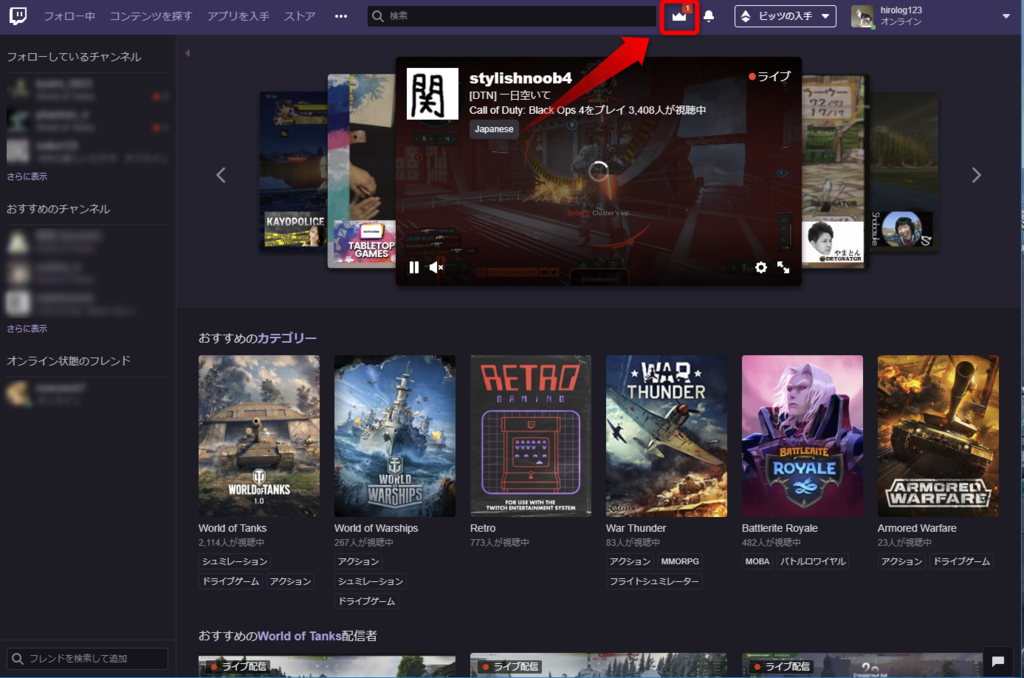This screenshot has width=1024, height=678.
Task: Click Armored Warfare title link
Action: [917, 528]
